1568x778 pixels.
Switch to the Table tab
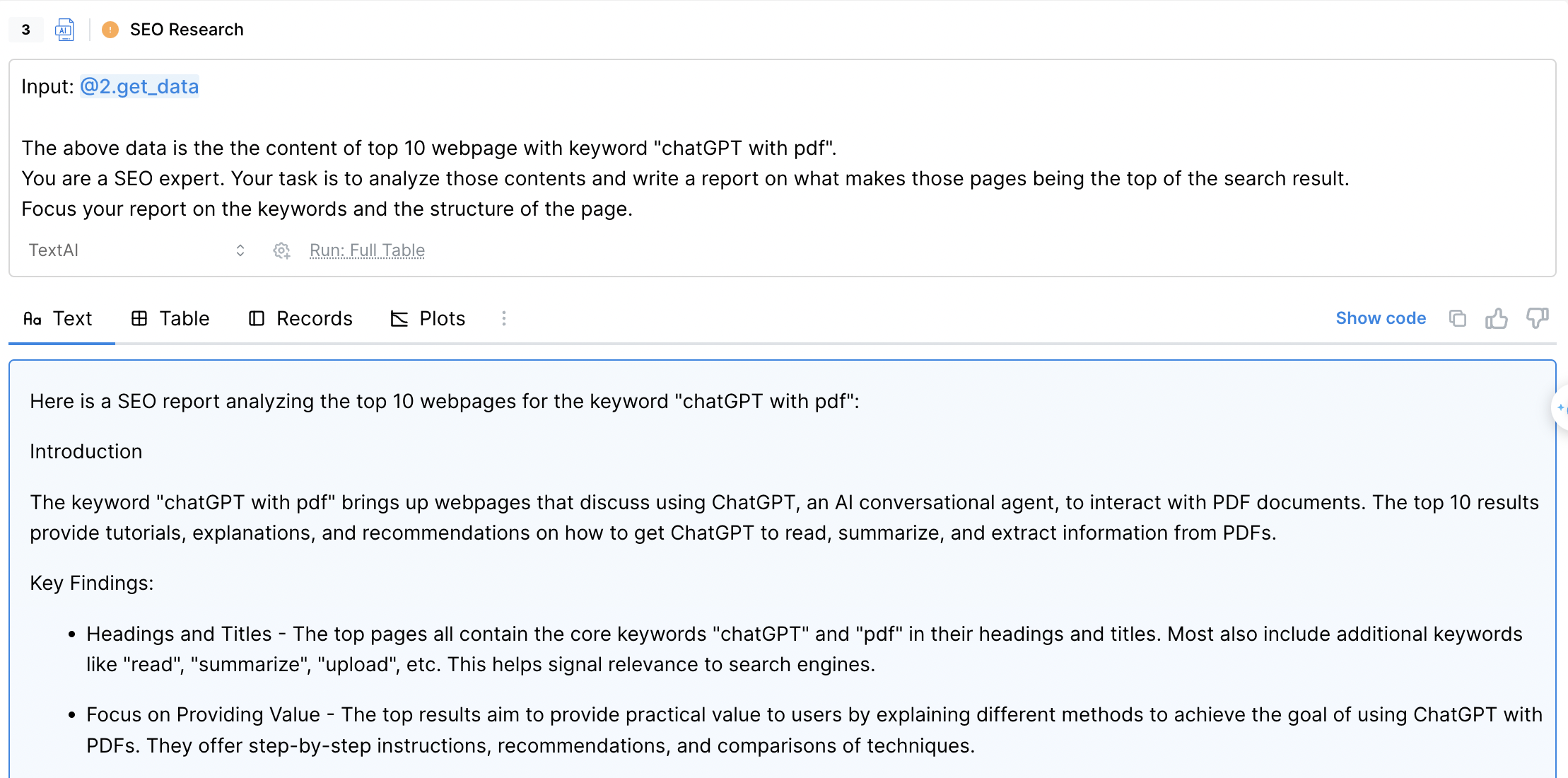coord(170,318)
